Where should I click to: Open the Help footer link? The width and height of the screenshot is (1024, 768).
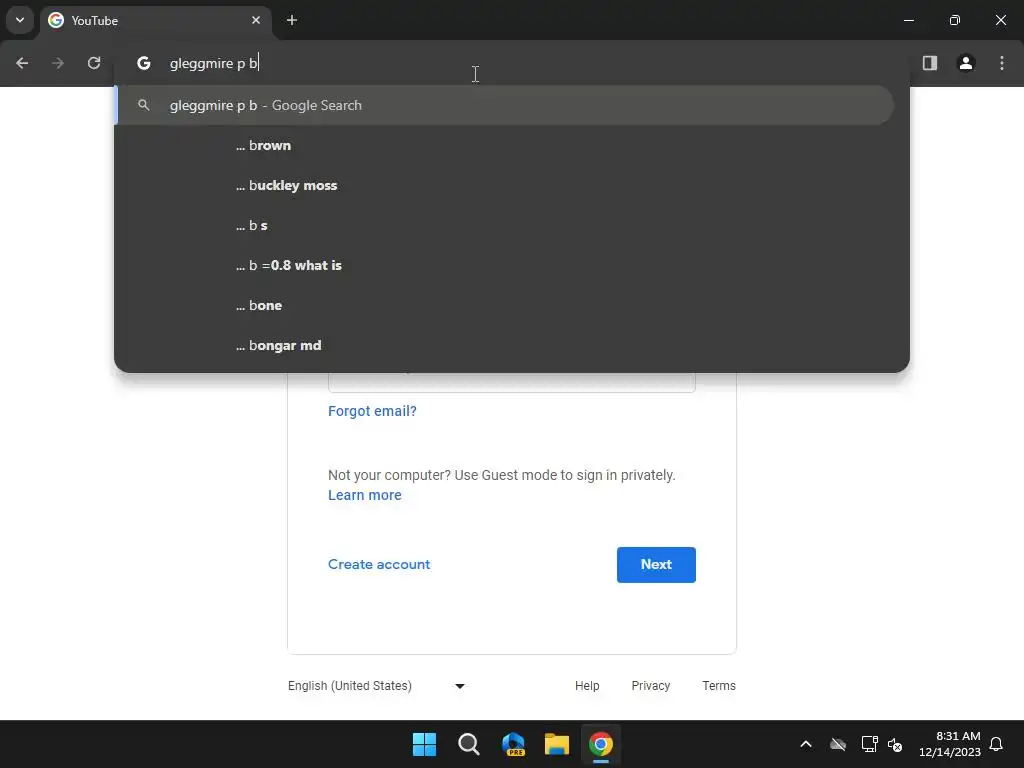point(587,686)
